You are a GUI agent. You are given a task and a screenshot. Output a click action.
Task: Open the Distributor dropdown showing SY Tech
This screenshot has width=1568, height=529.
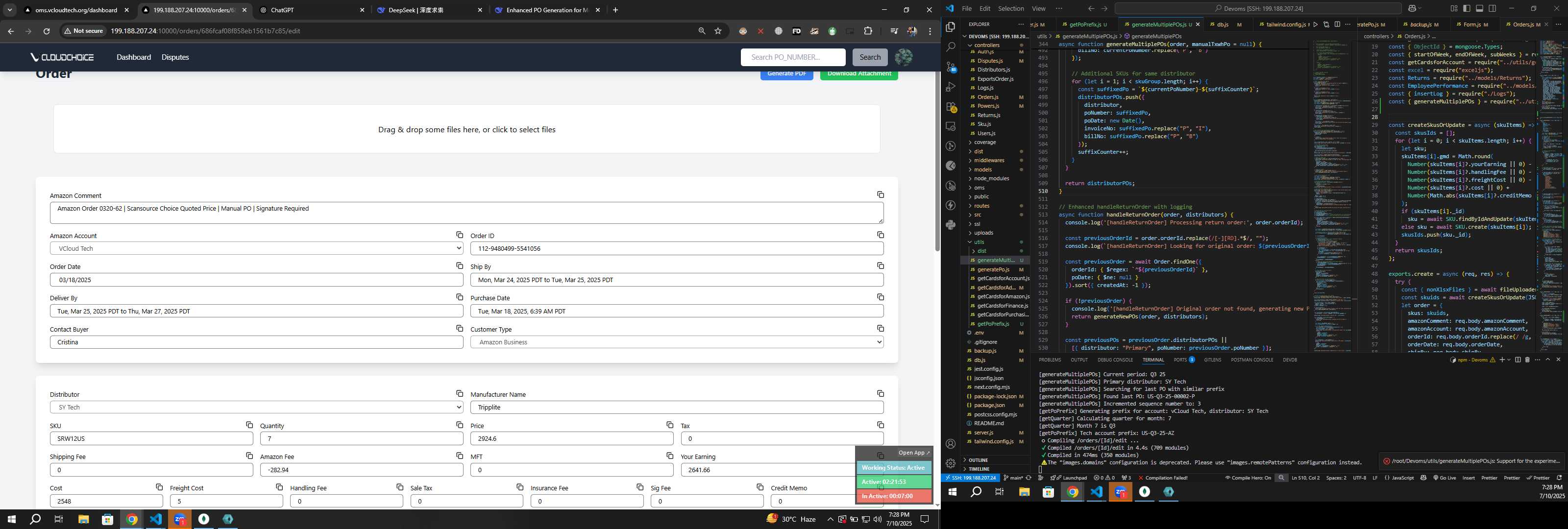tap(256, 407)
